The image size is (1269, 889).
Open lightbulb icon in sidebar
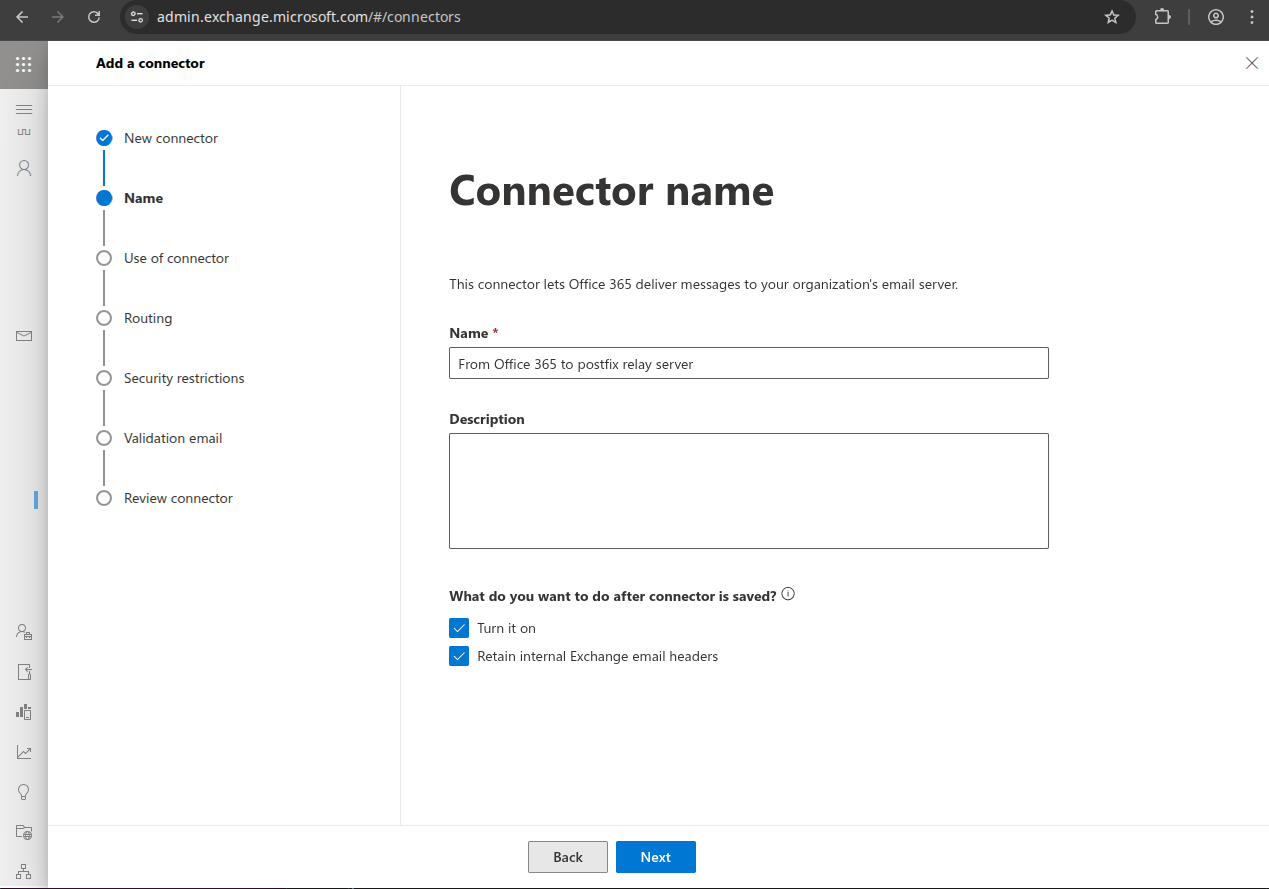tap(24, 792)
